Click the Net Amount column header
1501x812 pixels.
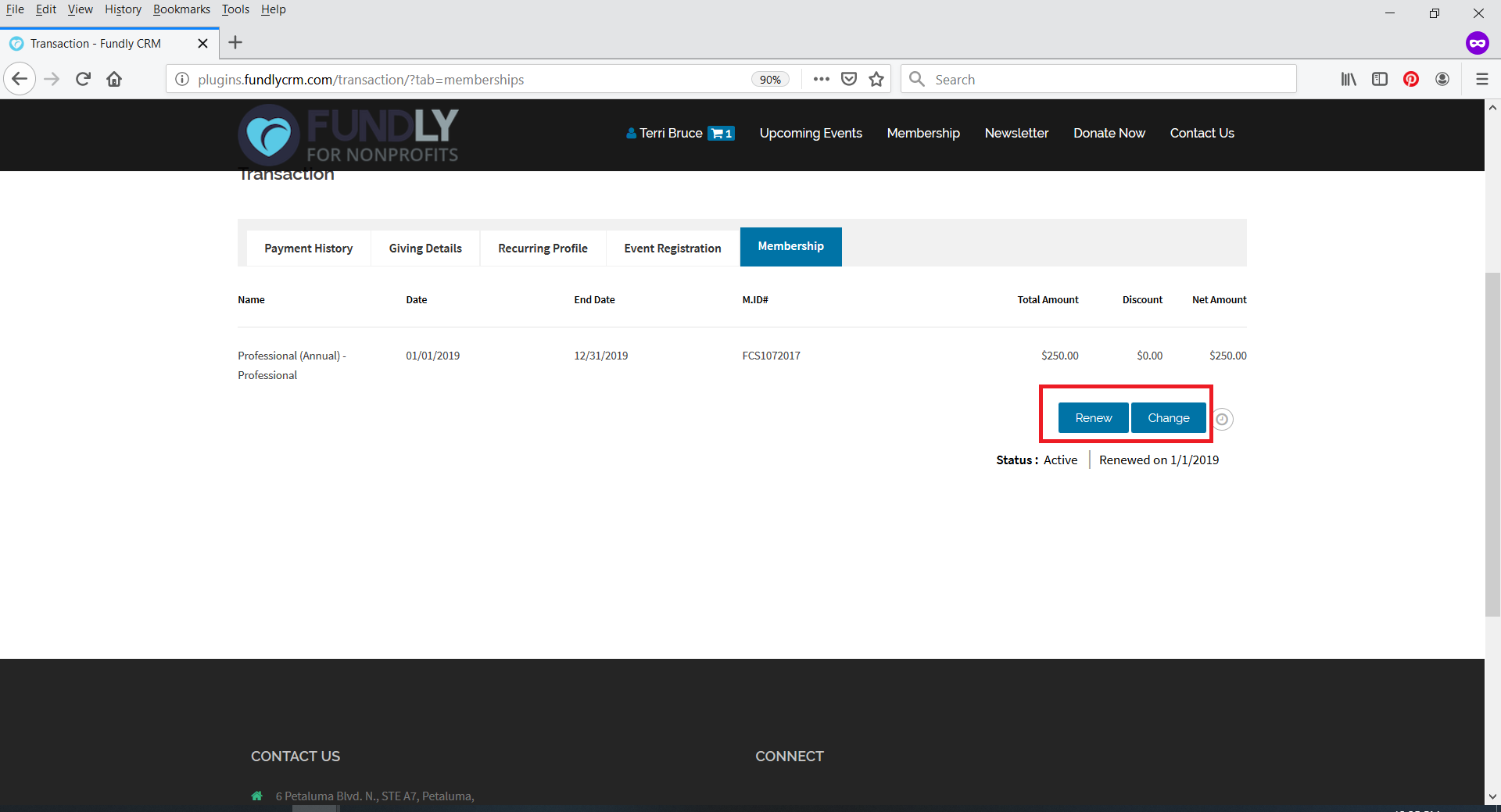(1219, 300)
